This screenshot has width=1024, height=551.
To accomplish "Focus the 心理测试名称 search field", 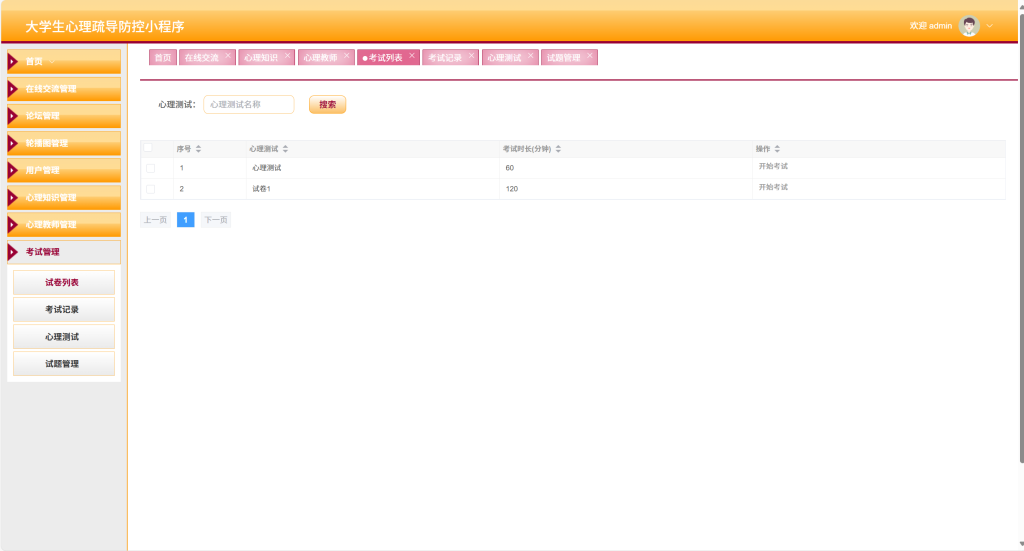I will [249, 104].
